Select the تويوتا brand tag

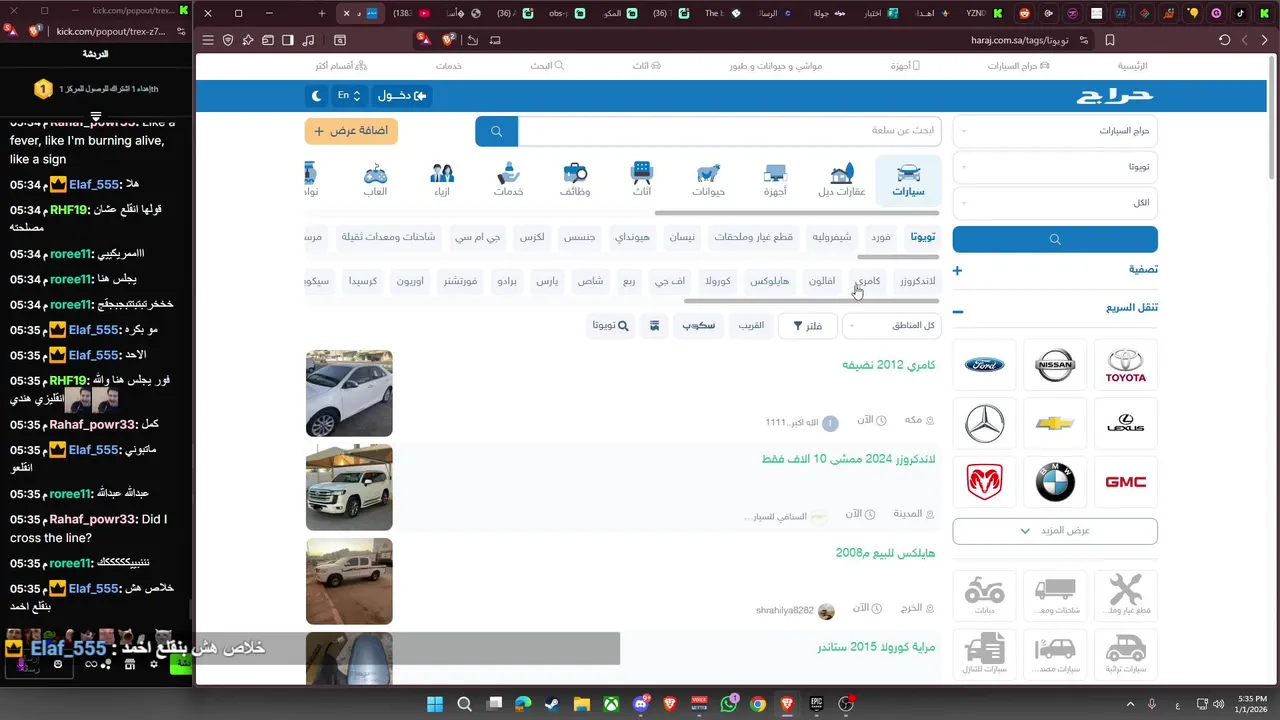coord(922,237)
